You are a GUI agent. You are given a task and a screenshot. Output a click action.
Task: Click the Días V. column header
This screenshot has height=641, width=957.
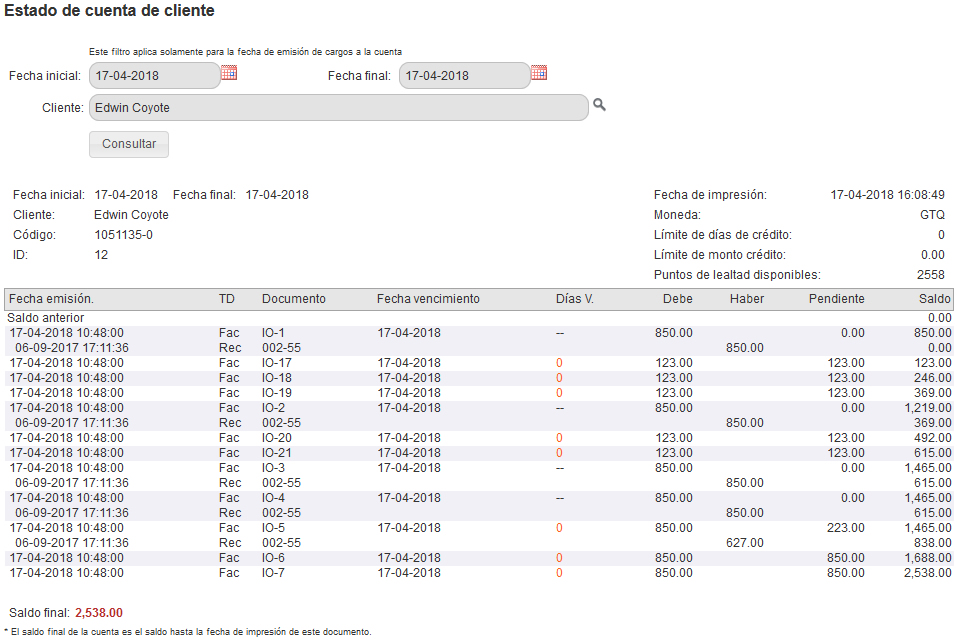tap(574, 299)
